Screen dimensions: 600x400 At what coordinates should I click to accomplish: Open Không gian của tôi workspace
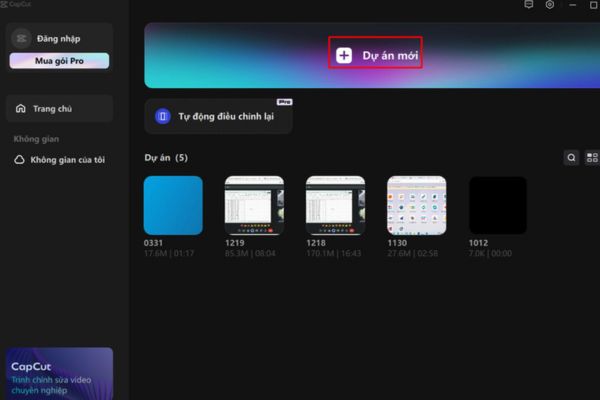(x=67, y=160)
